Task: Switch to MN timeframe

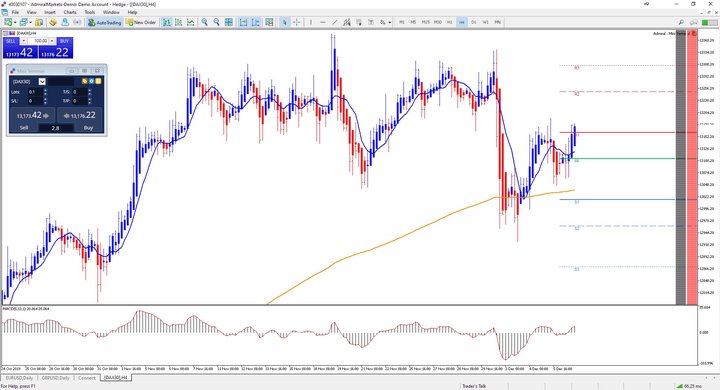Action: pos(498,22)
